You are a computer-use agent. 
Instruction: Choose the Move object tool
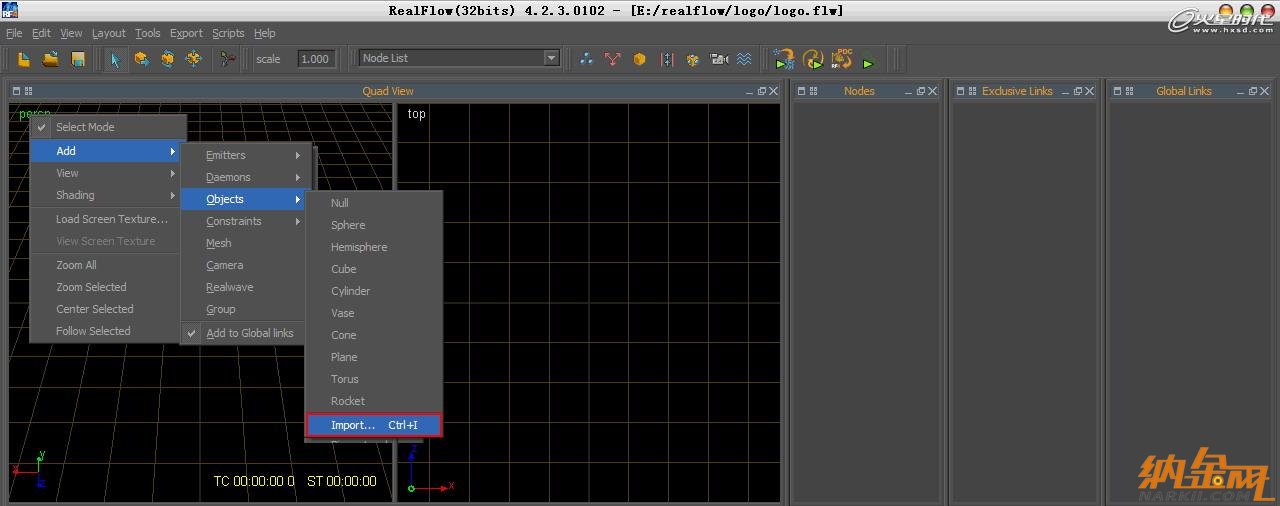(x=141, y=59)
